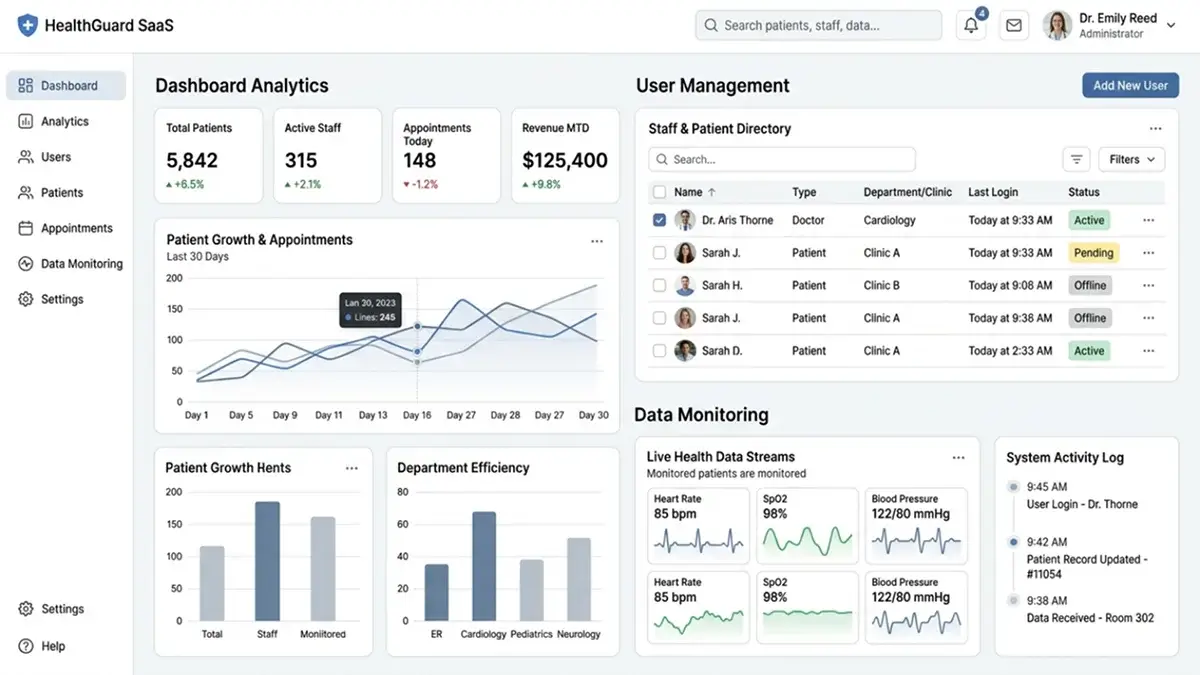Click the notifications bell icon
This screenshot has width=1200, height=675.
[x=969, y=25]
